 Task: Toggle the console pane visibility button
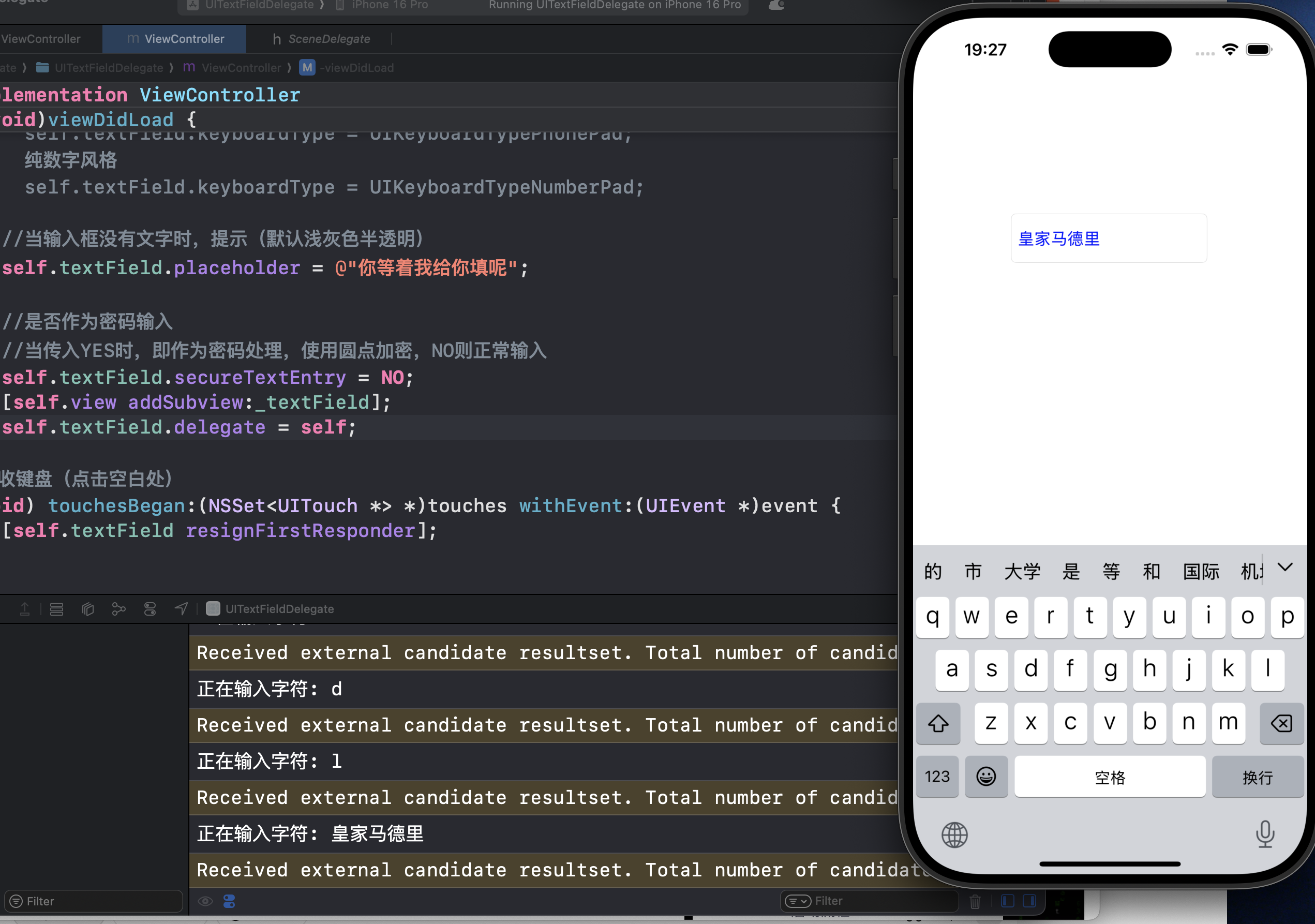1029,901
